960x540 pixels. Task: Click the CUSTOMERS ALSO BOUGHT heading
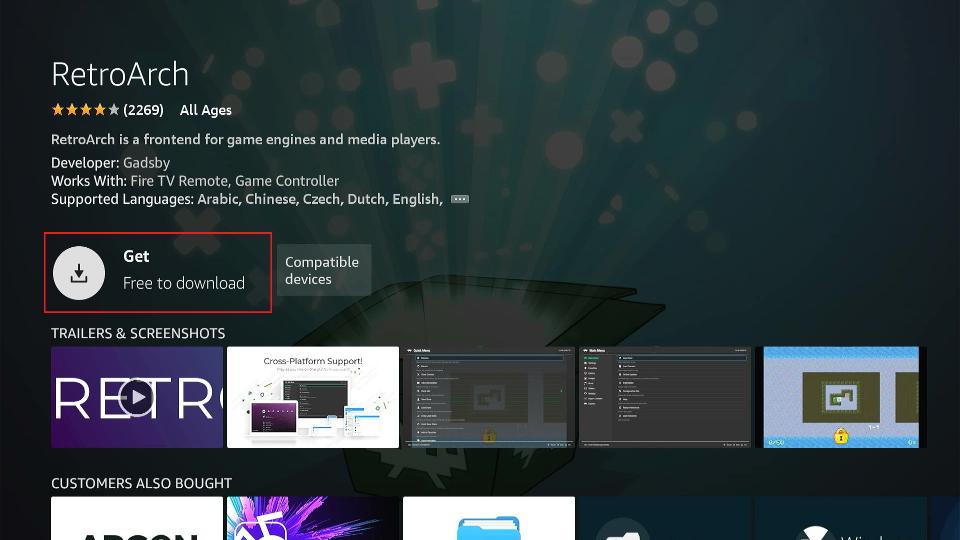coord(141,483)
